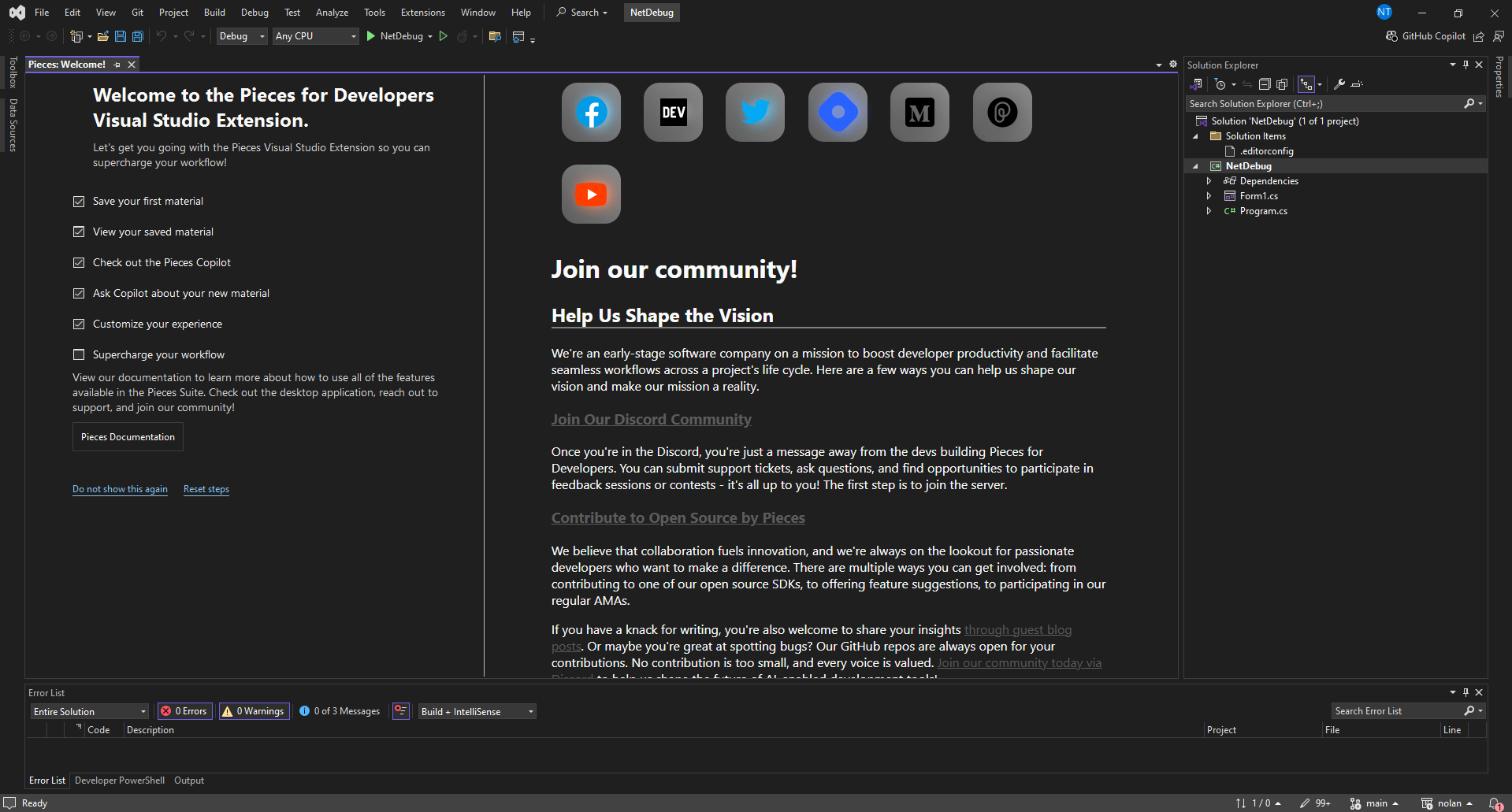Switch to the Output tab

189,780
